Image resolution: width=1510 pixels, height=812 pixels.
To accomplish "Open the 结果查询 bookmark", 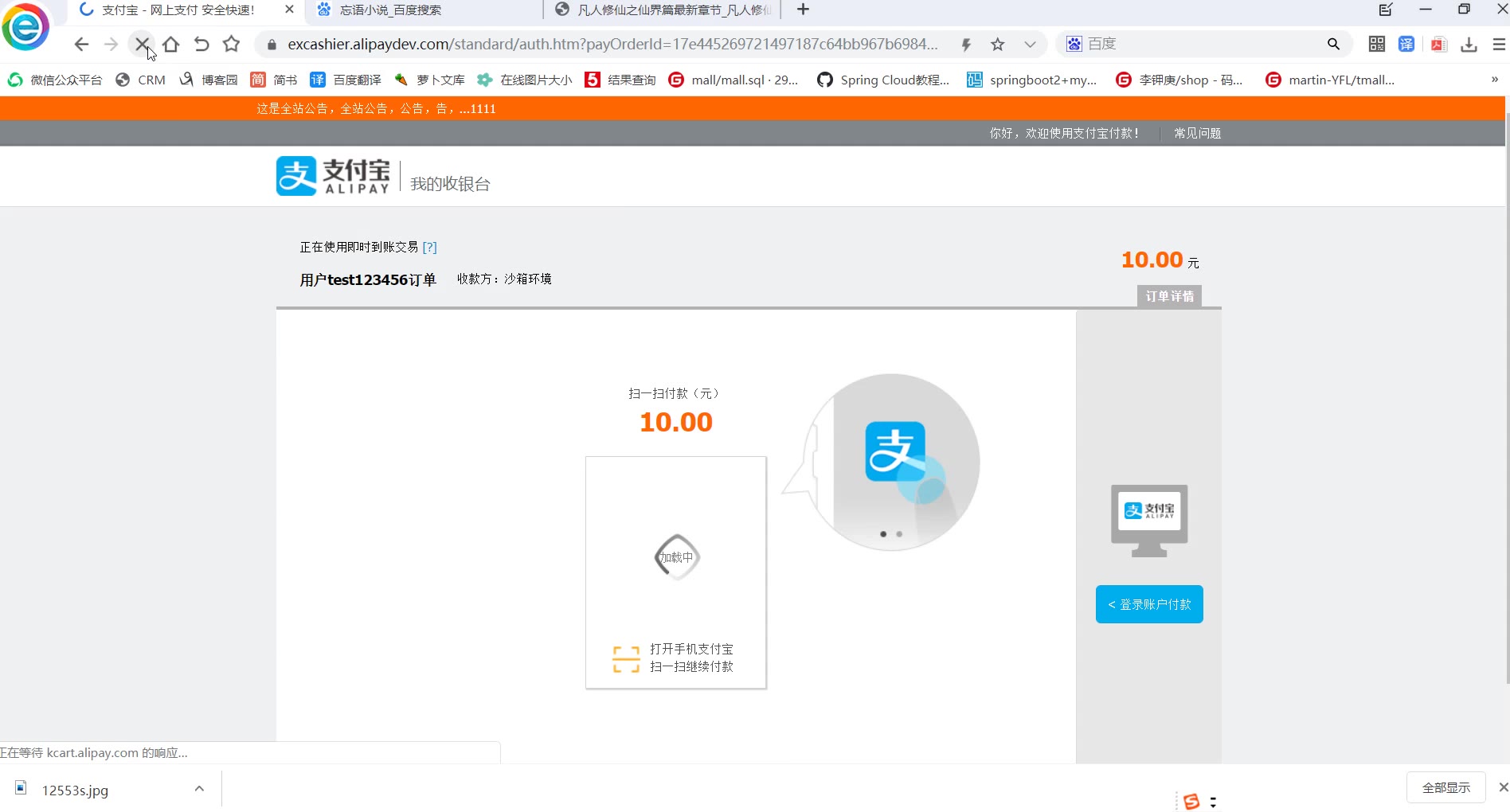I will [620, 80].
